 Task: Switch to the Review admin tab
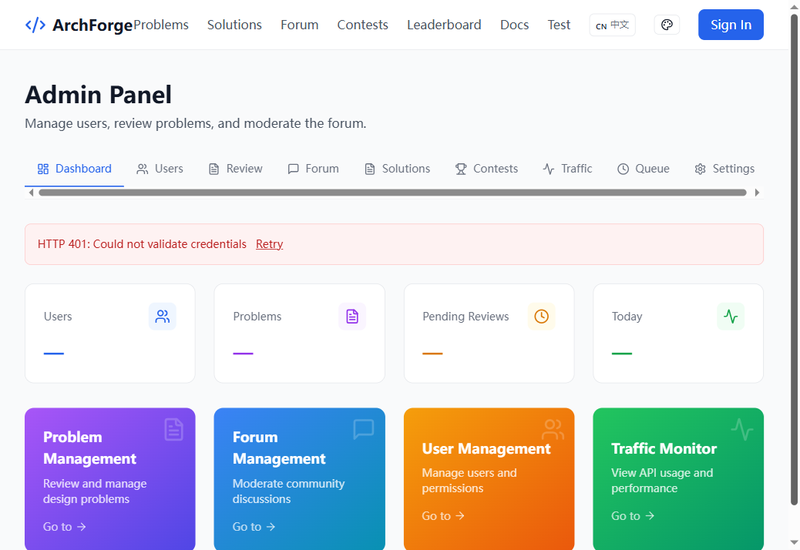(235, 169)
